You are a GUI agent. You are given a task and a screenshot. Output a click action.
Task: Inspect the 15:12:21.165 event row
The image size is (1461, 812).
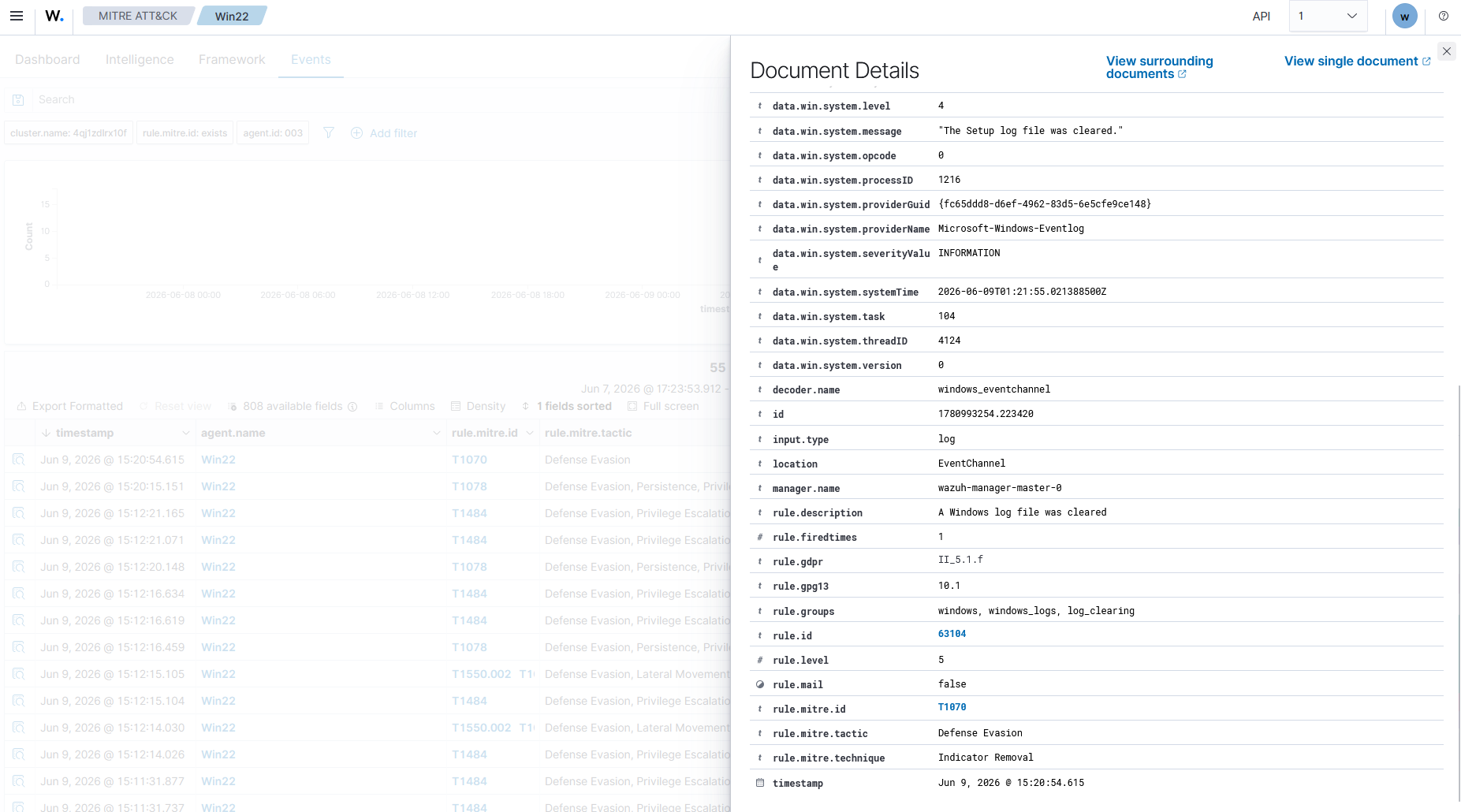pyautogui.click(x=19, y=513)
